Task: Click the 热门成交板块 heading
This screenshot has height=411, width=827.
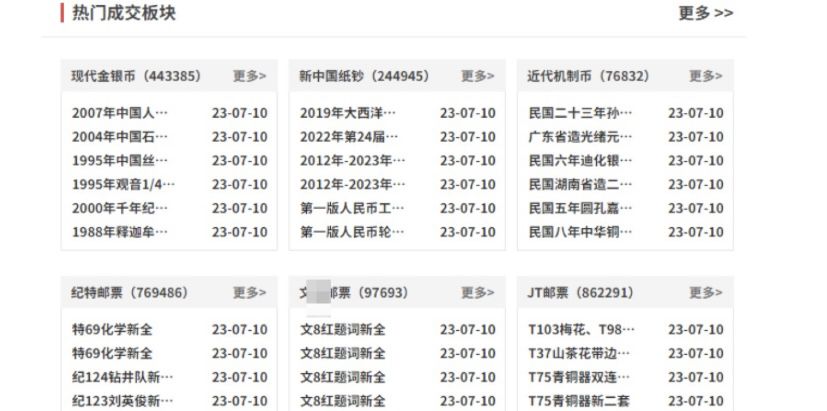Action: tap(124, 13)
